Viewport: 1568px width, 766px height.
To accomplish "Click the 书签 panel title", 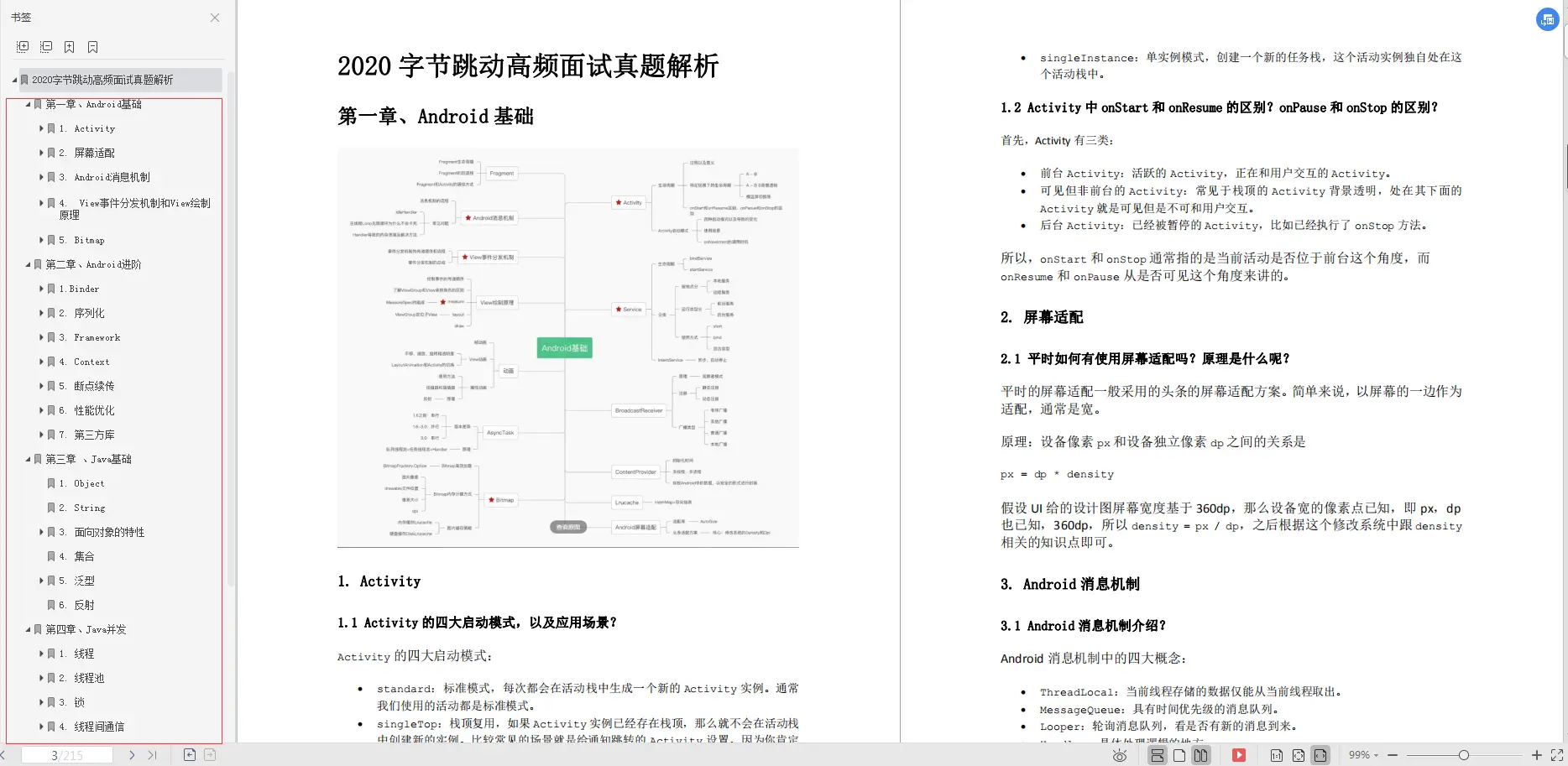I will click(21, 18).
